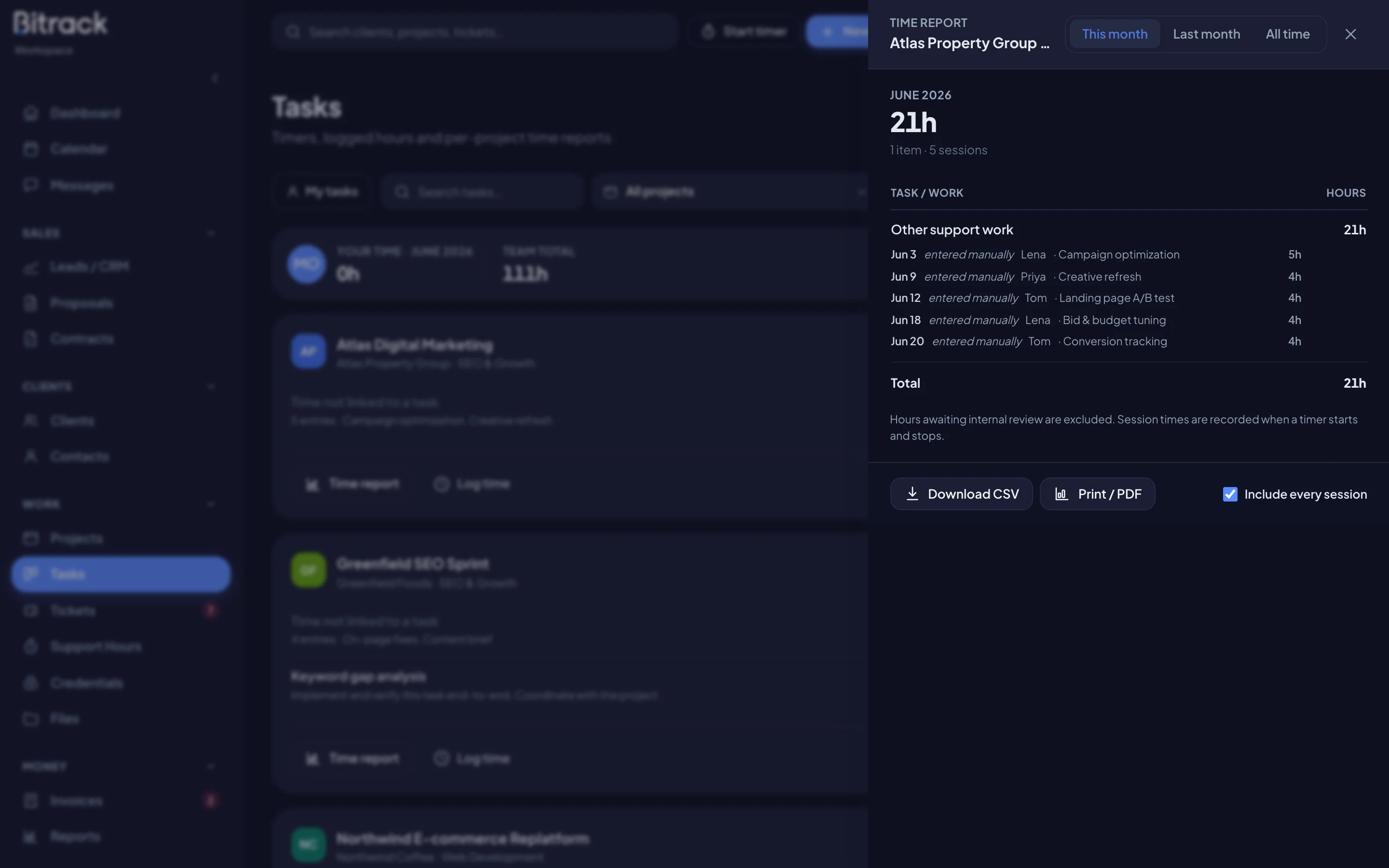Open Log time for Greenfield SEO Sprint
The width and height of the screenshot is (1389, 868).
[472, 759]
